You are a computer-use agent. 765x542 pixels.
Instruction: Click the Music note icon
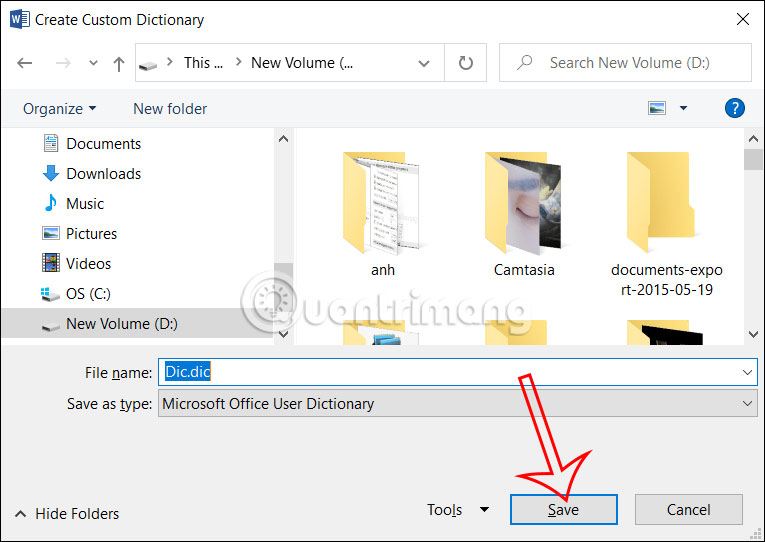tap(50, 203)
